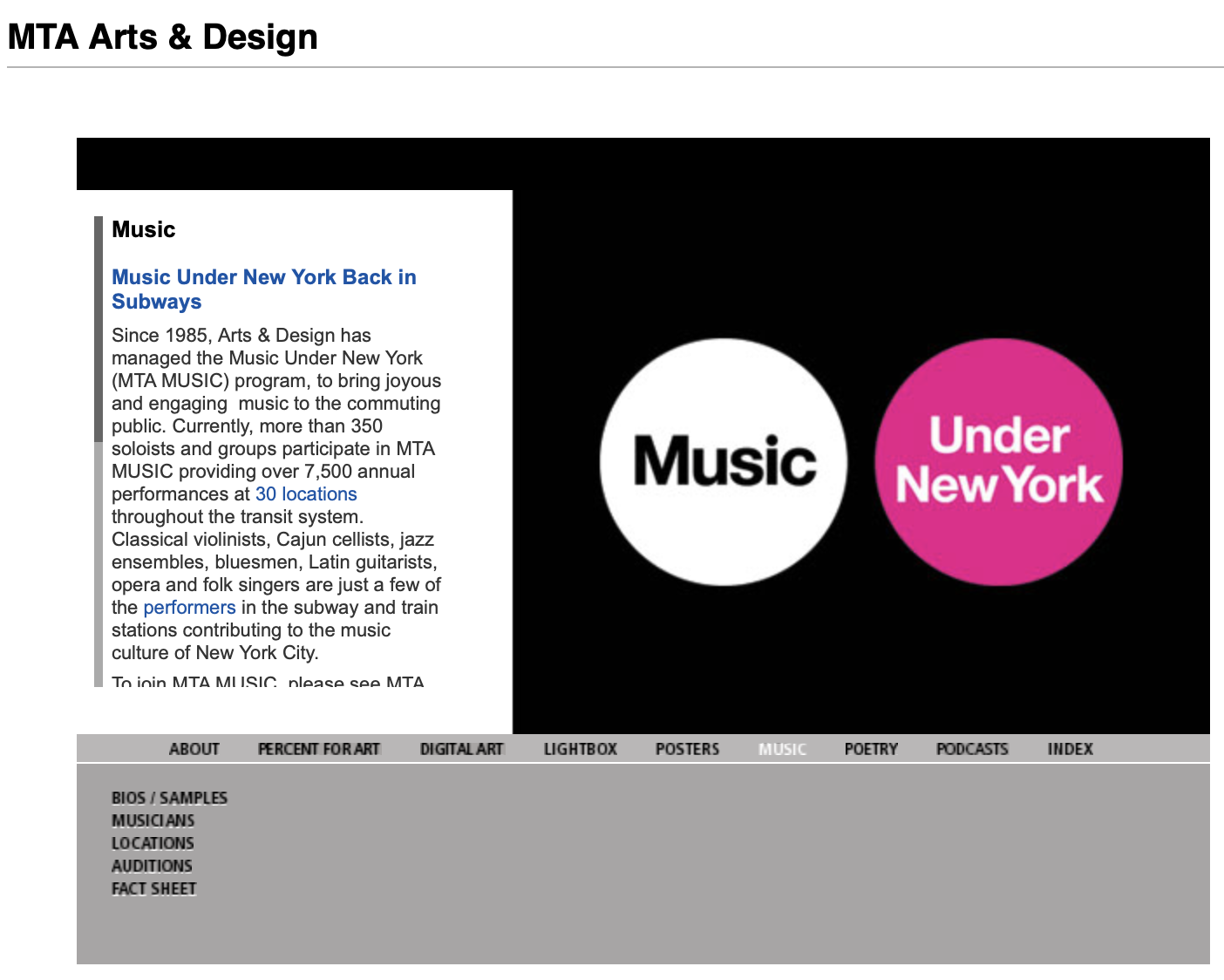The width and height of the screenshot is (1224, 980).
Task: Click the 'Since 1985, Arts & Design has' line
Action: tap(241, 336)
